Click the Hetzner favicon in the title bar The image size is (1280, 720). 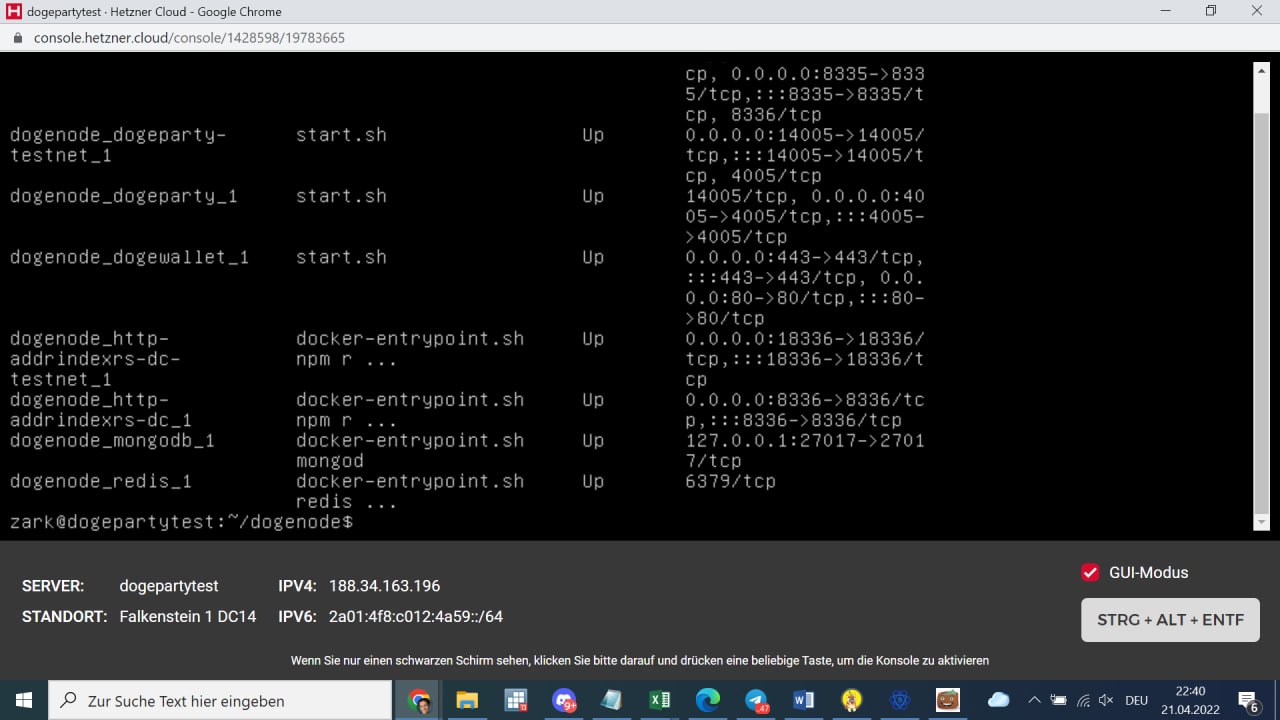(13, 12)
